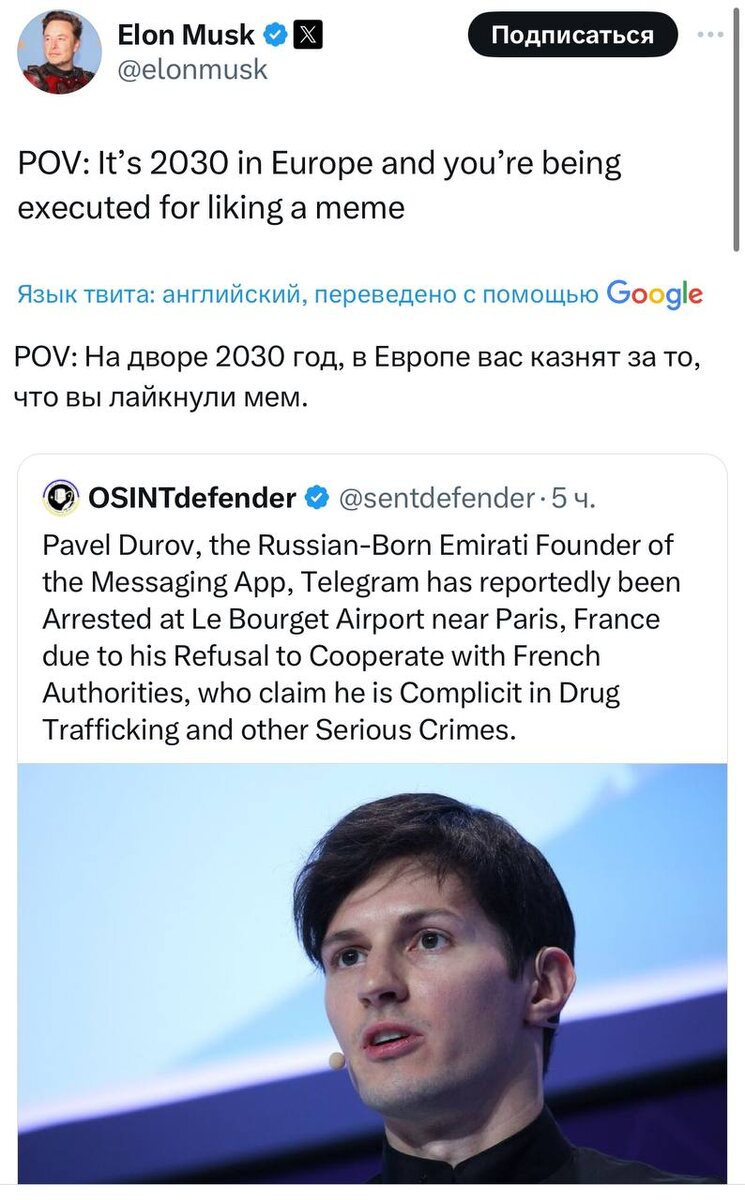Click the '5 ч.' timestamp on the quoted tweet

(x=573, y=497)
